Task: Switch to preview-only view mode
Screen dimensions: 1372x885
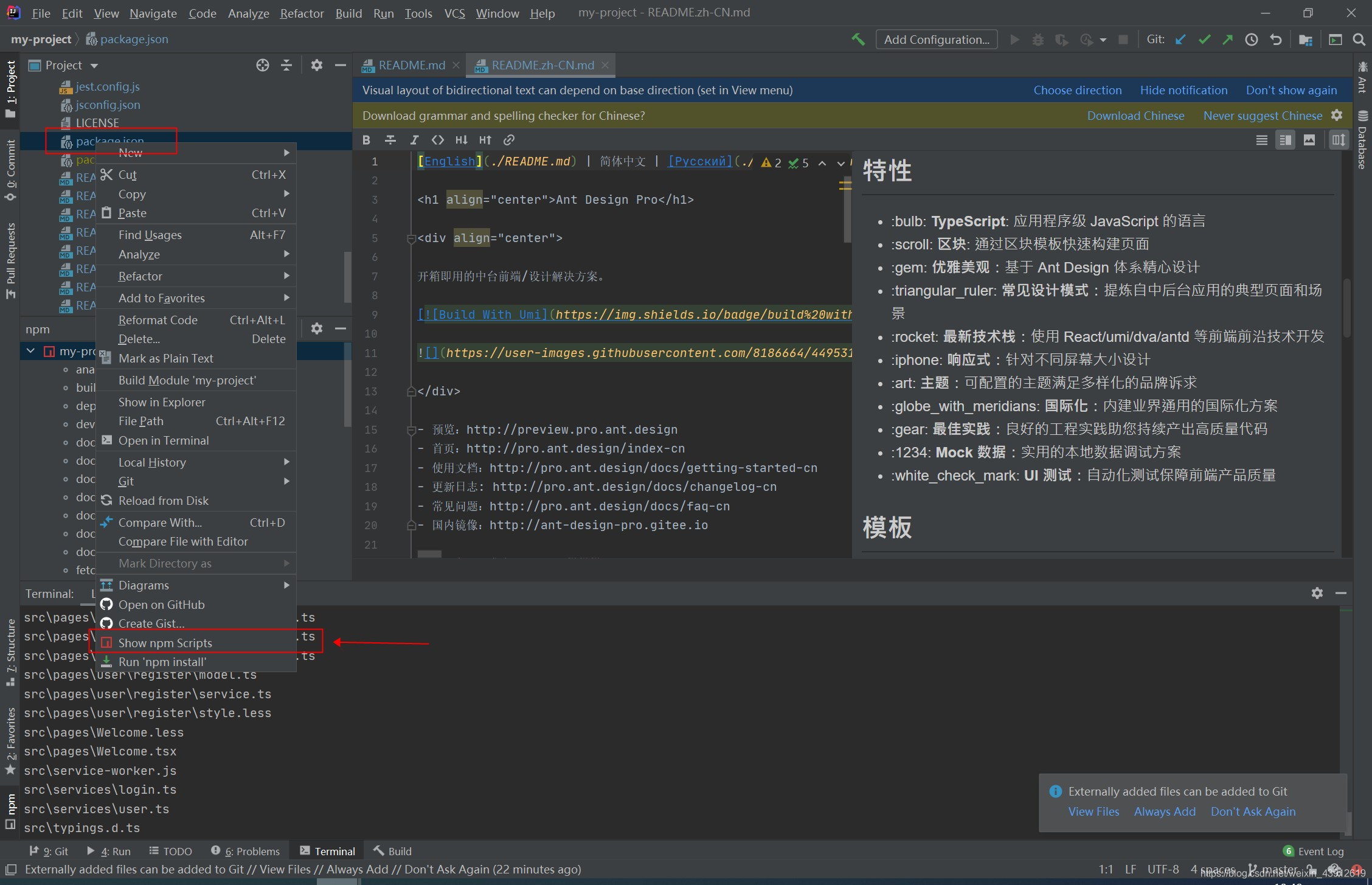Action: (x=1309, y=140)
